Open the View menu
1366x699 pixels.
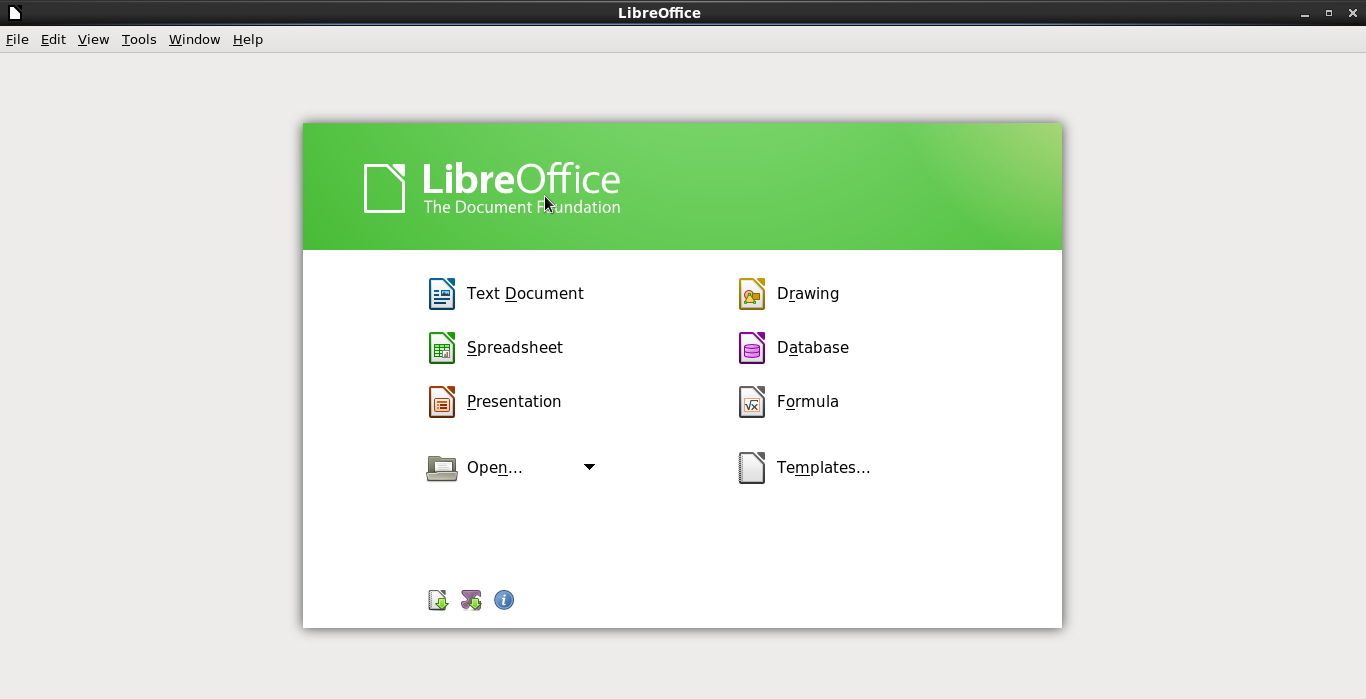93,40
